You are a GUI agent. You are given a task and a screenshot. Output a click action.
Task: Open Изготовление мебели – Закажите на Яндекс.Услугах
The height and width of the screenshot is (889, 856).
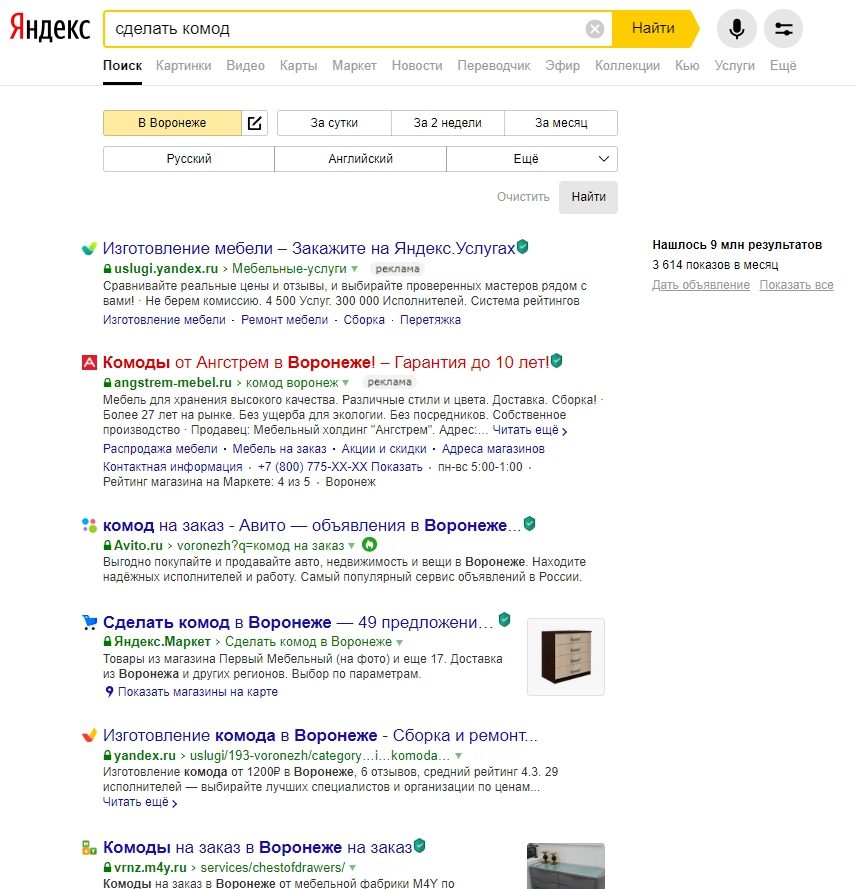point(309,248)
